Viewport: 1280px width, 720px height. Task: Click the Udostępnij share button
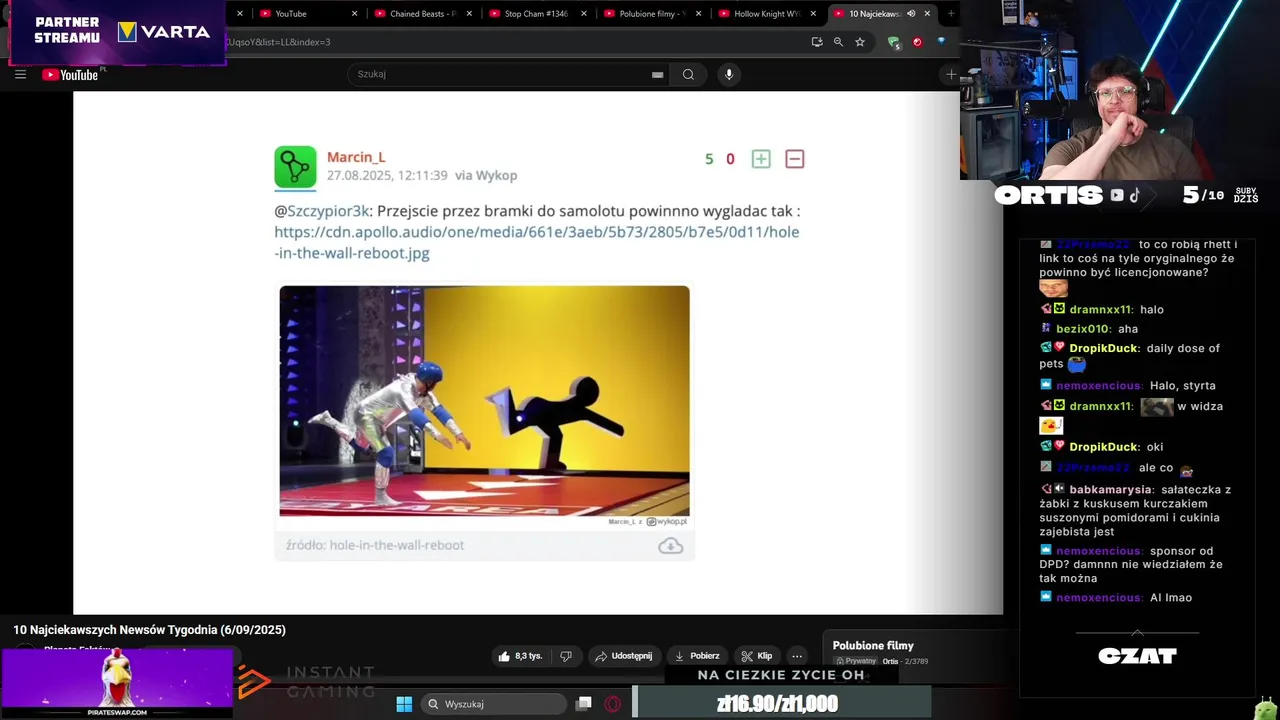(x=623, y=656)
